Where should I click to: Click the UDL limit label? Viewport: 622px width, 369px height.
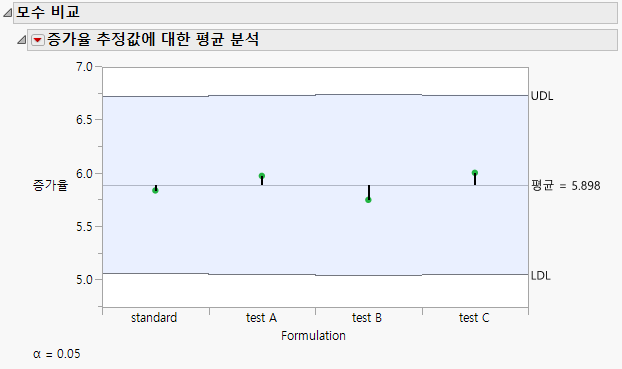pyautogui.click(x=542, y=96)
